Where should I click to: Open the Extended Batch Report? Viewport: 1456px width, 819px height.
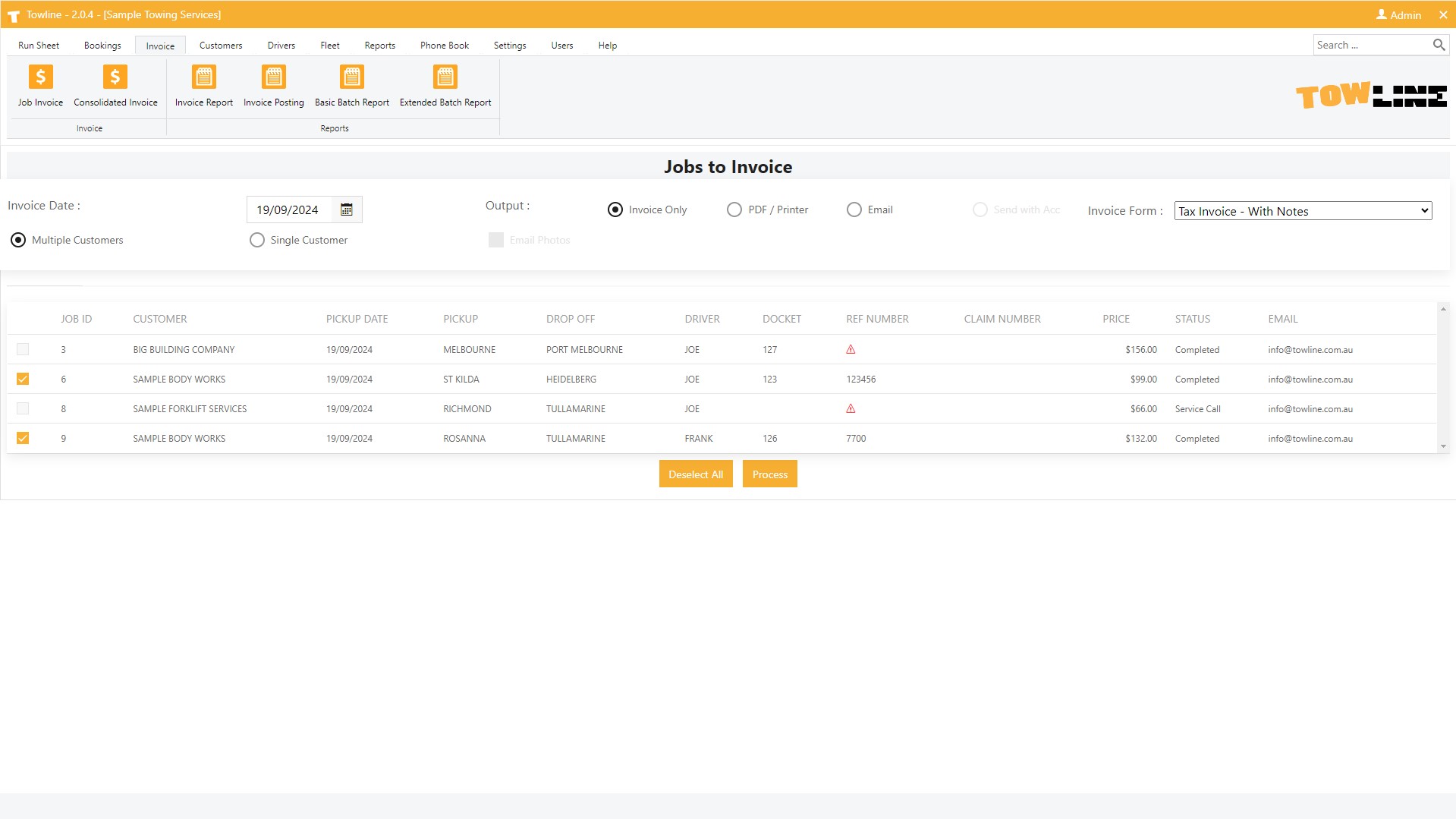pos(445,86)
